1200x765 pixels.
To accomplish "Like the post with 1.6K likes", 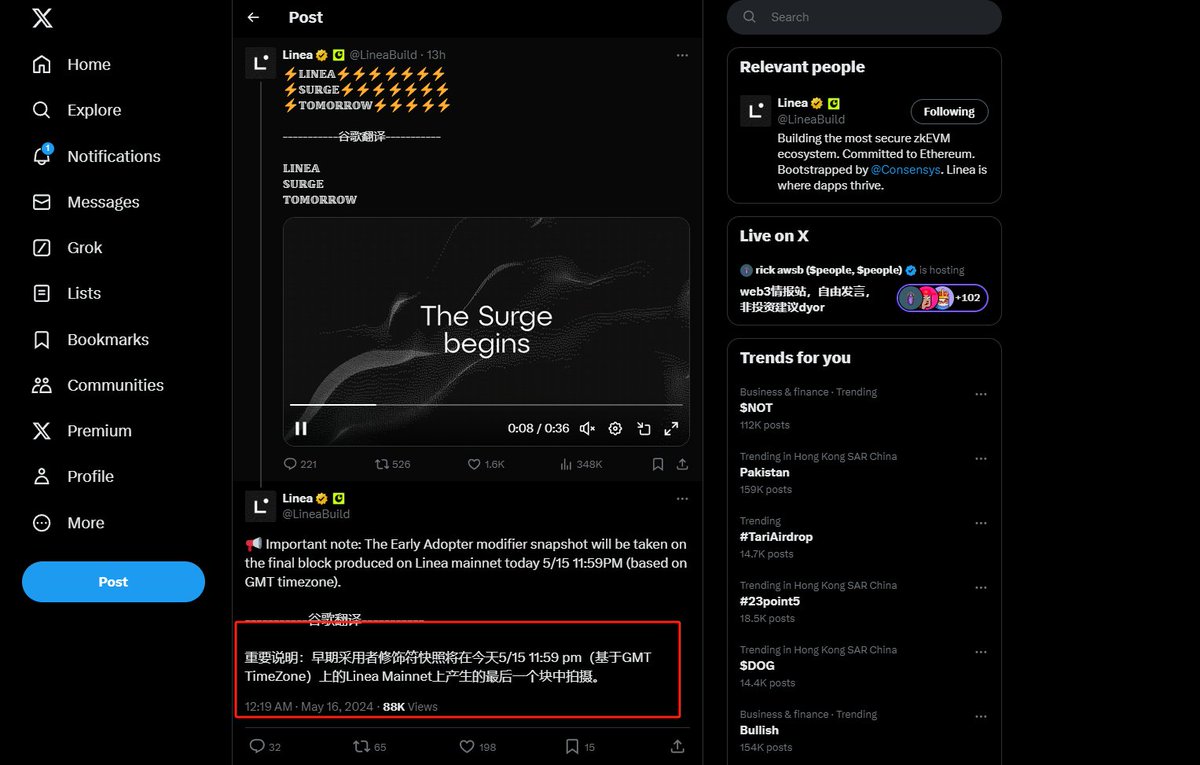I will (x=486, y=464).
